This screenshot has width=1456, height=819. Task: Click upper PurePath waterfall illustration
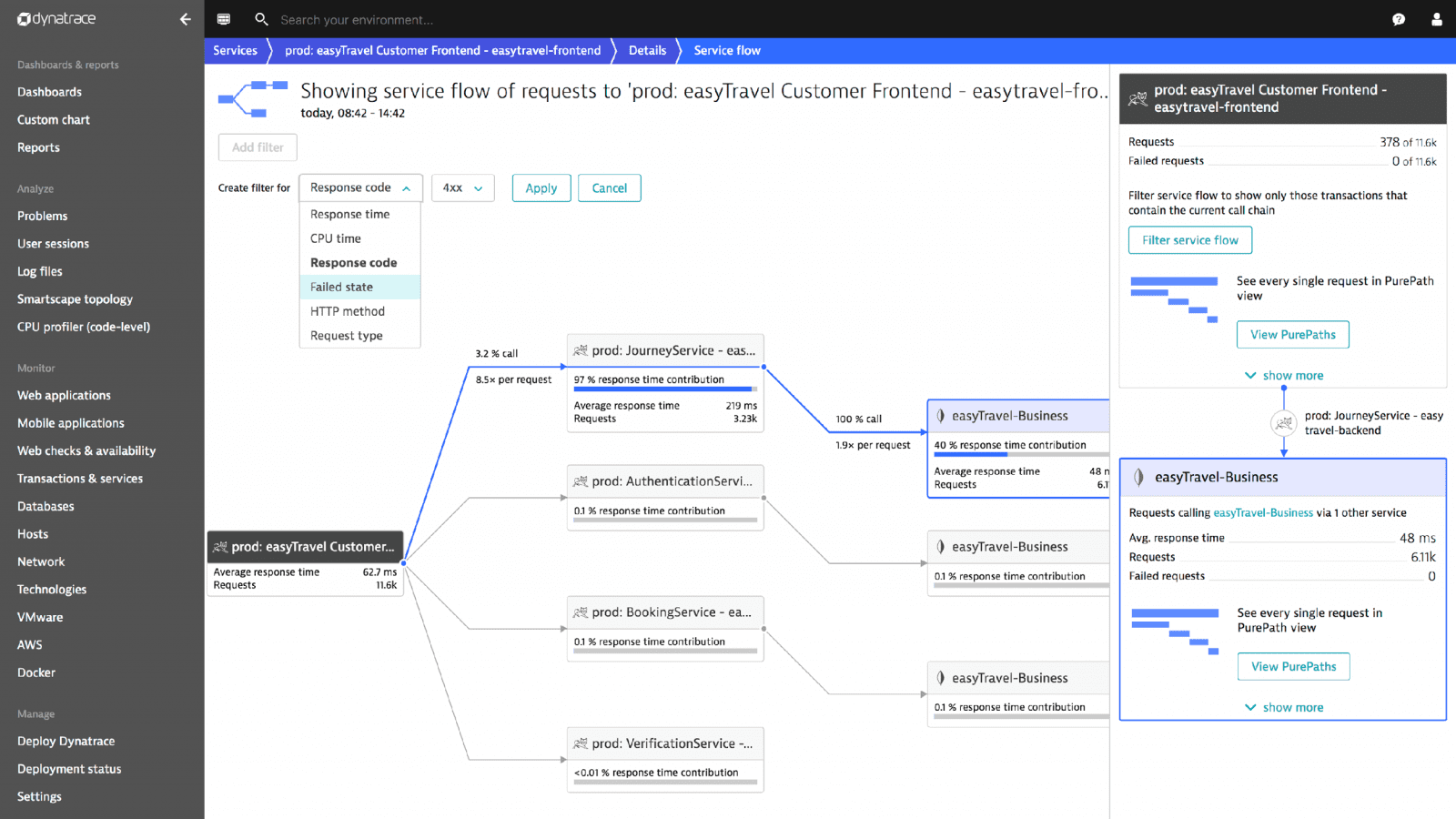click(1174, 299)
